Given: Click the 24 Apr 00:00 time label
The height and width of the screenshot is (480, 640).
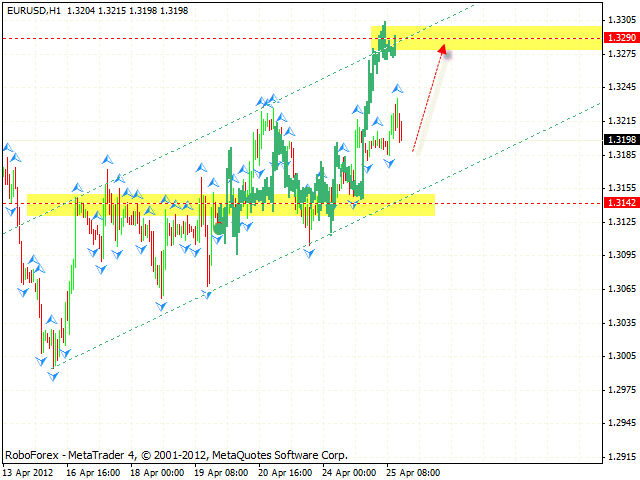Looking at the screenshot, I should (349, 473).
